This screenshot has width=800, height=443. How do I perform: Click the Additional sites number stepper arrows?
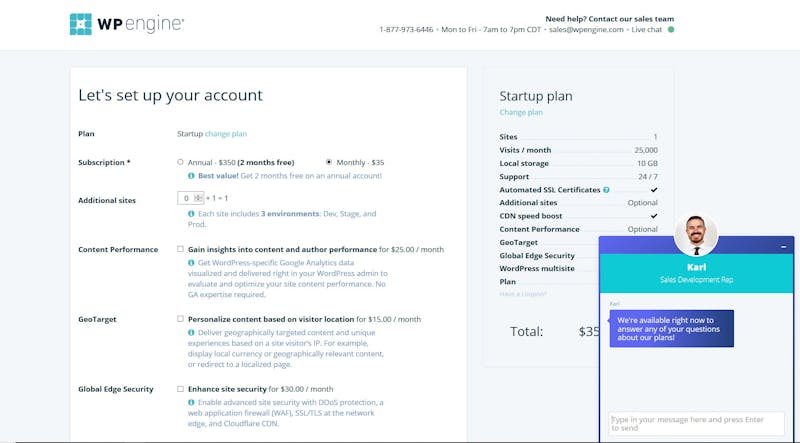[198, 198]
